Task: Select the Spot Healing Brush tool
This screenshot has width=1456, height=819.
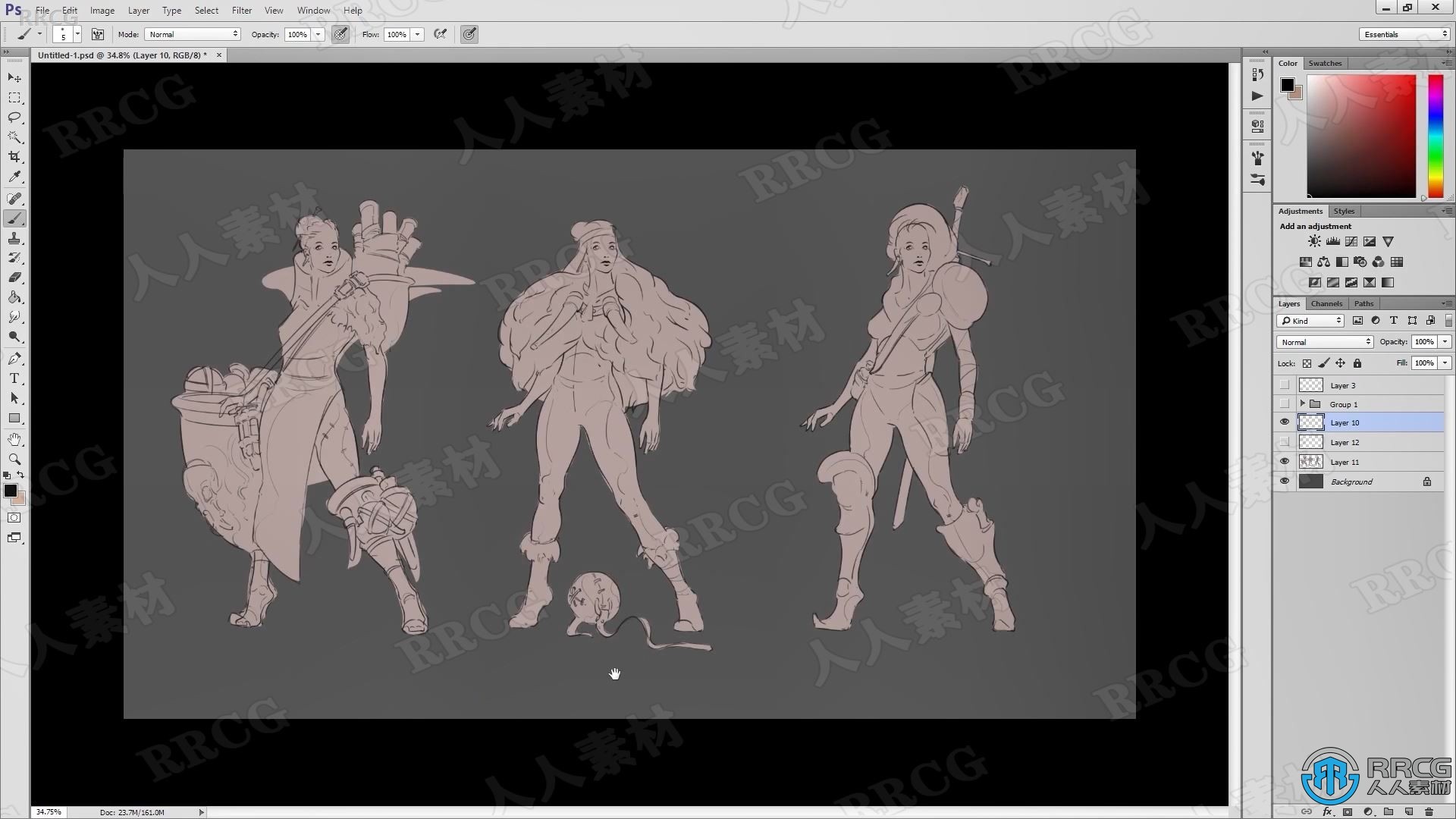Action: coord(14,199)
